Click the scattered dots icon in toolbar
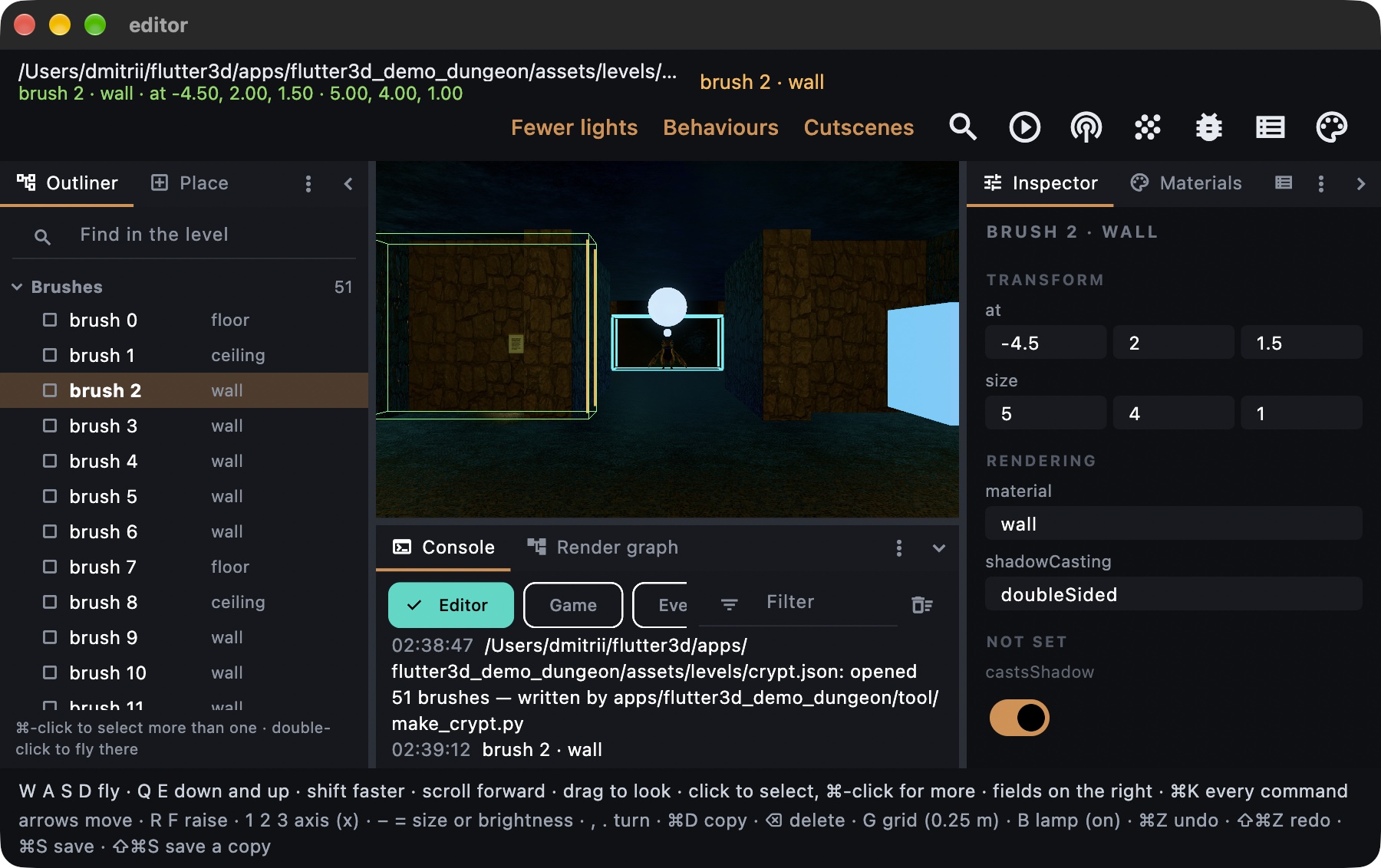This screenshot has height=868, width=1381. [x=1147, y=127]
